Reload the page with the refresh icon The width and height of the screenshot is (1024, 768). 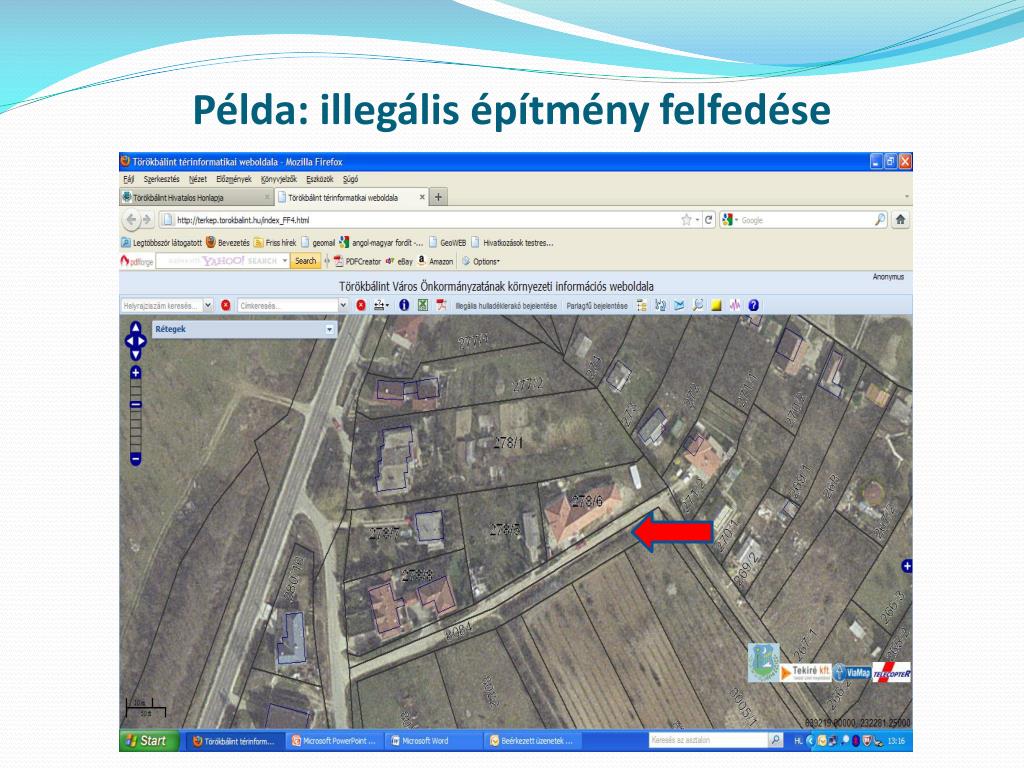(x=709, y=220)
